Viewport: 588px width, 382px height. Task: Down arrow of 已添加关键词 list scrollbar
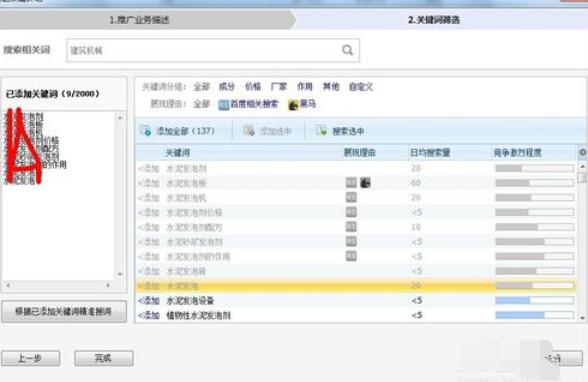point(120,274)
